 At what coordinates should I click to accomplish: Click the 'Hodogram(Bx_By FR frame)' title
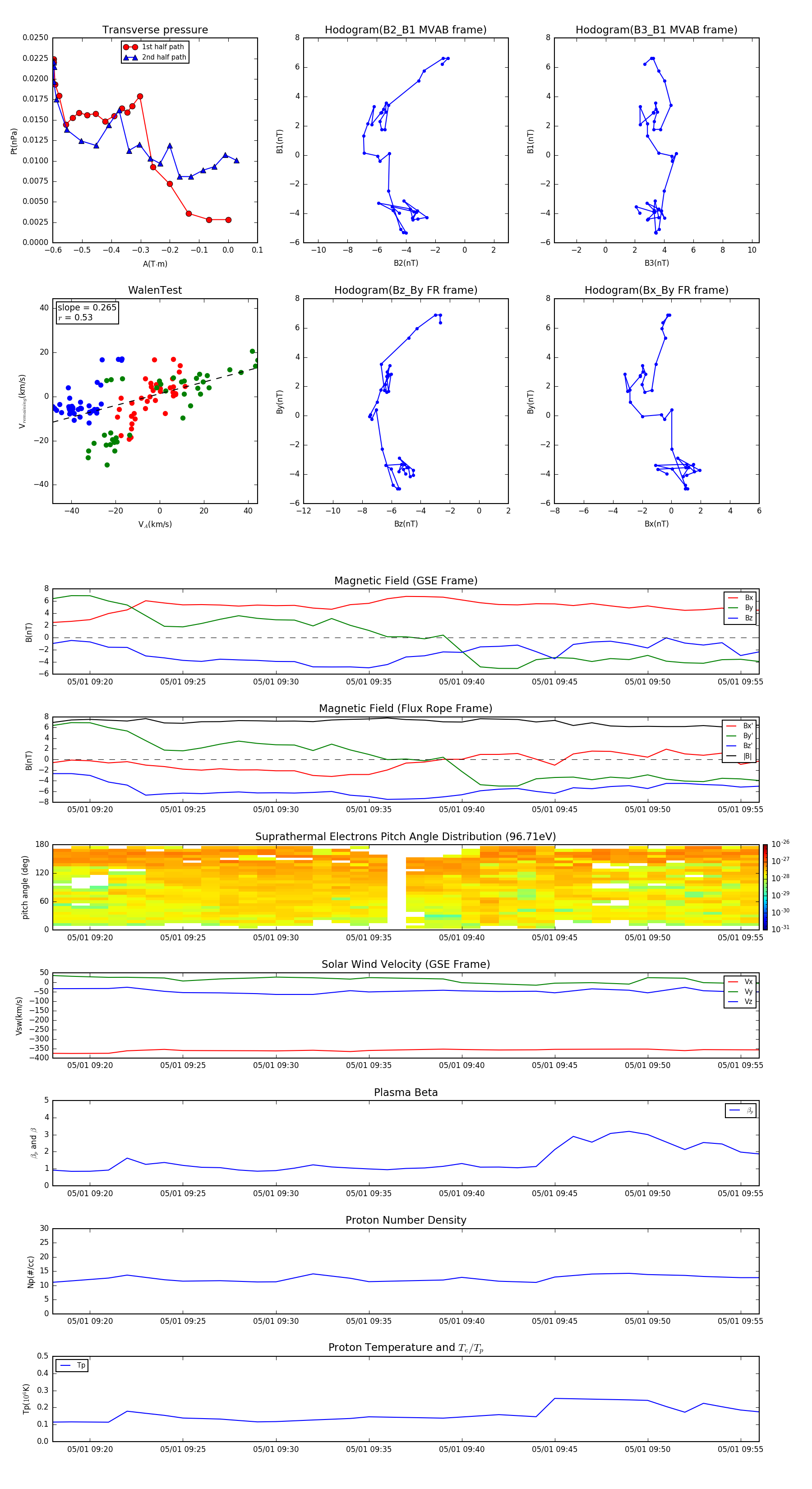[656, 290]
